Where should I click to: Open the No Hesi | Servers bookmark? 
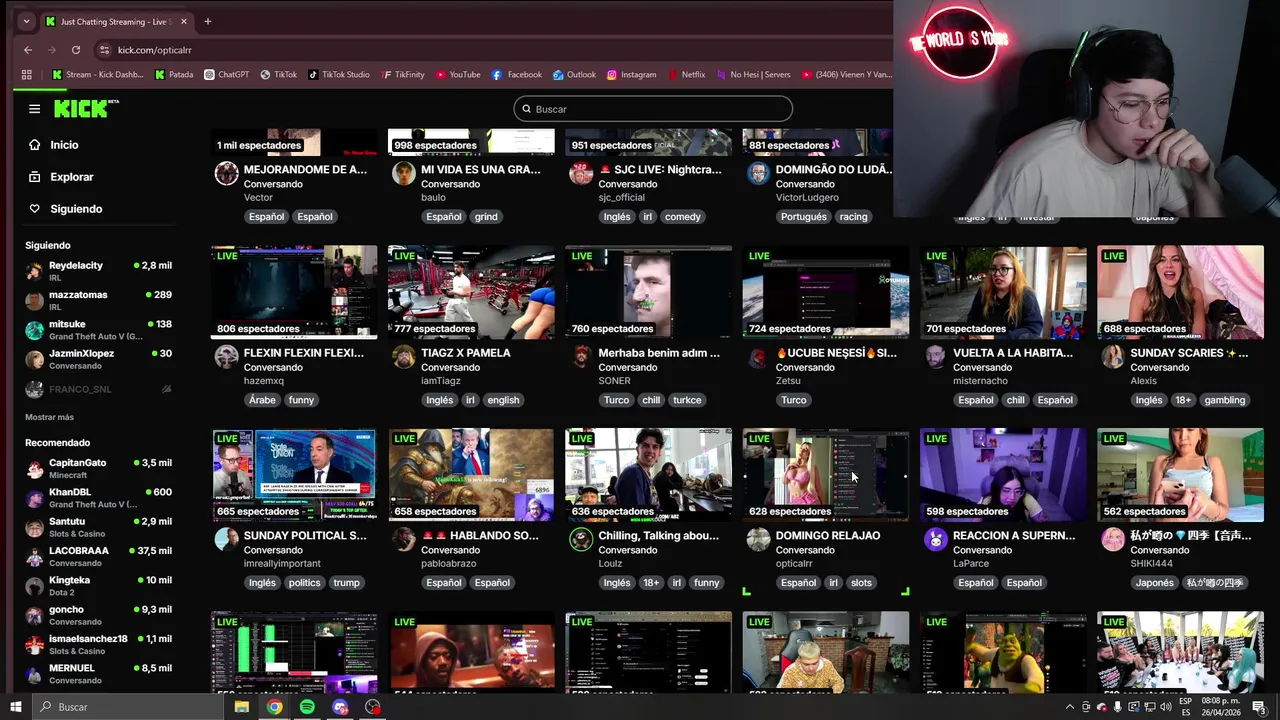tap(753, 75)
